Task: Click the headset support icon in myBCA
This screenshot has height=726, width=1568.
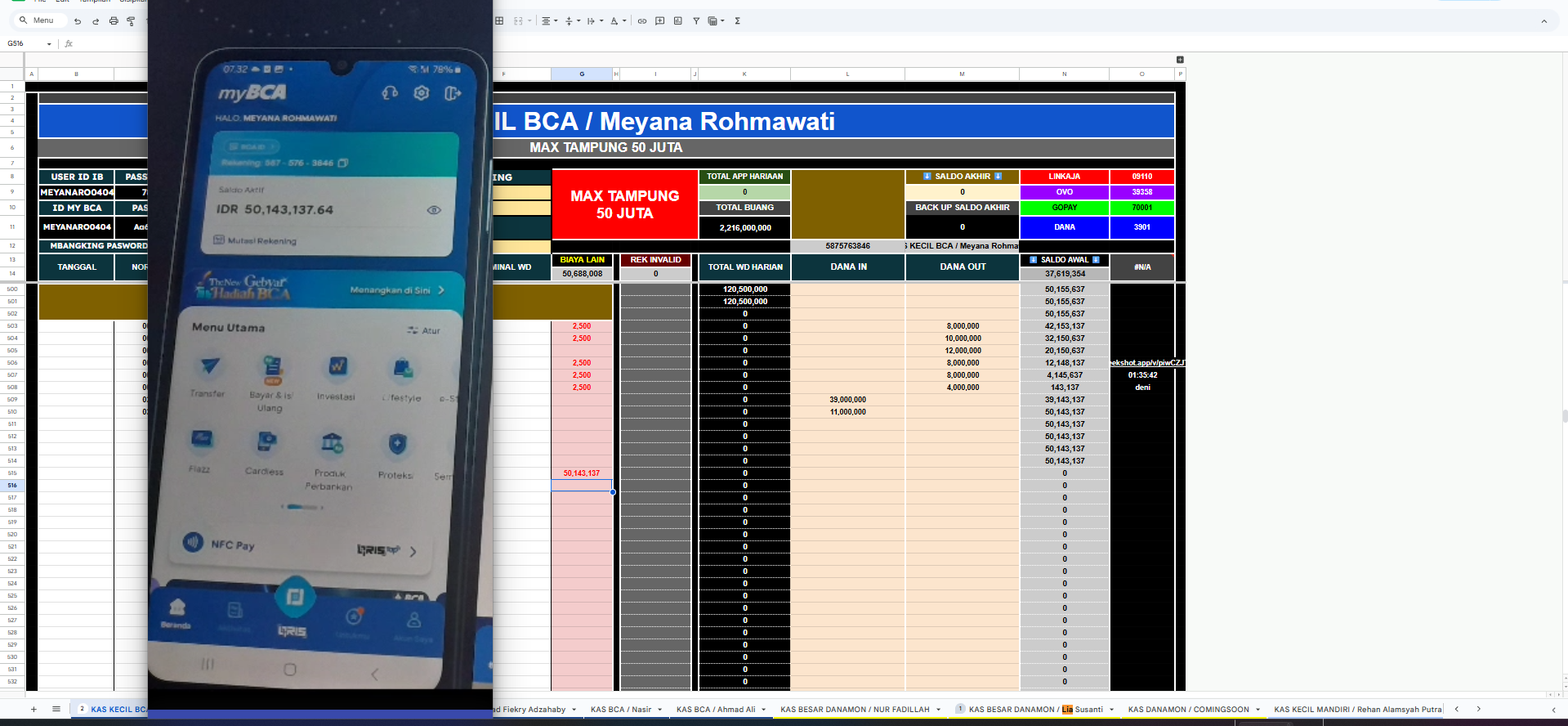Action: coord(390,92)
